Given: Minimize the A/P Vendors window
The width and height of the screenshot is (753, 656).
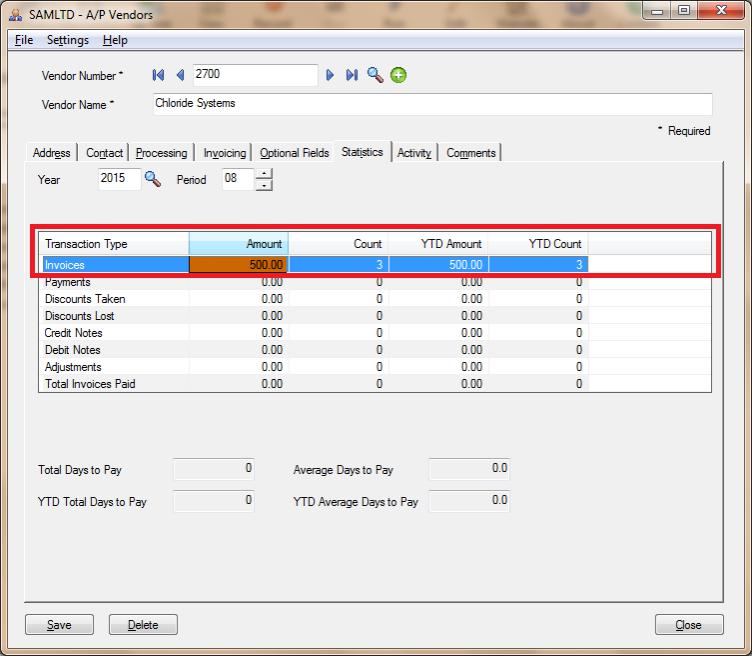Looking at the screenshot, I should (657, 11).
